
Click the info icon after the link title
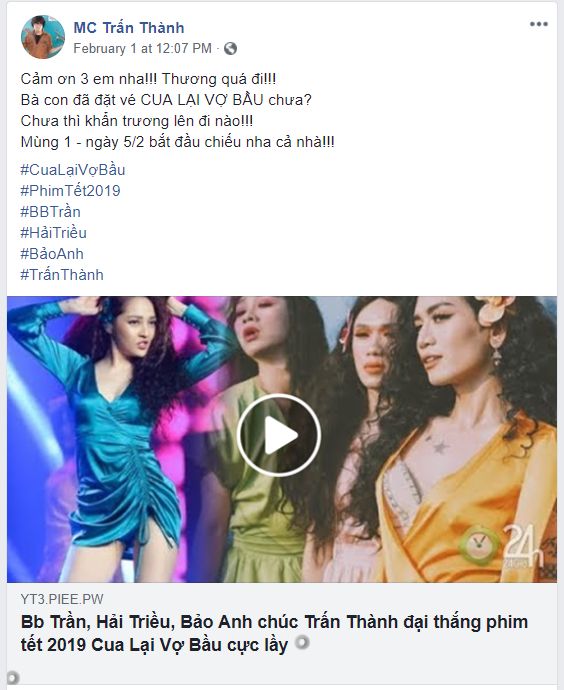(302, 642)
